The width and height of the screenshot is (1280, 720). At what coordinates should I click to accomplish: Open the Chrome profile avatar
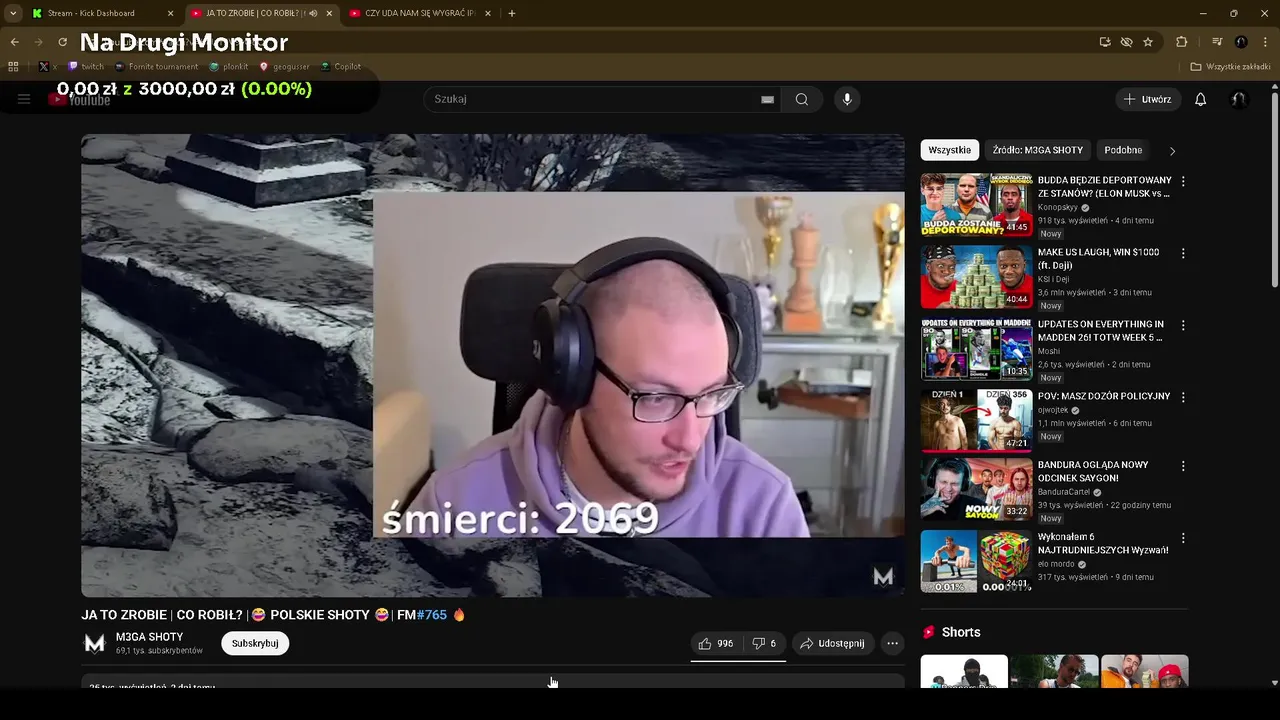tap(1241, 42)
